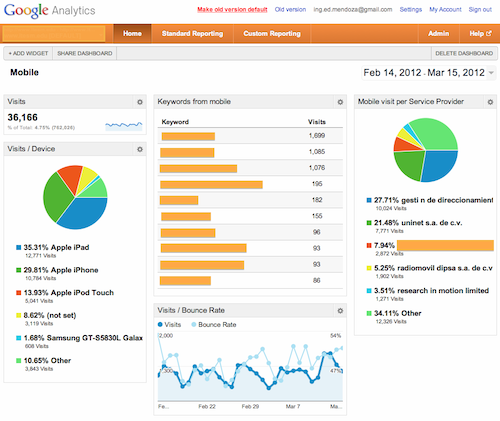
Task: Open settings gear of Visits / Bounce Rate widget
Action: (340, 311)
